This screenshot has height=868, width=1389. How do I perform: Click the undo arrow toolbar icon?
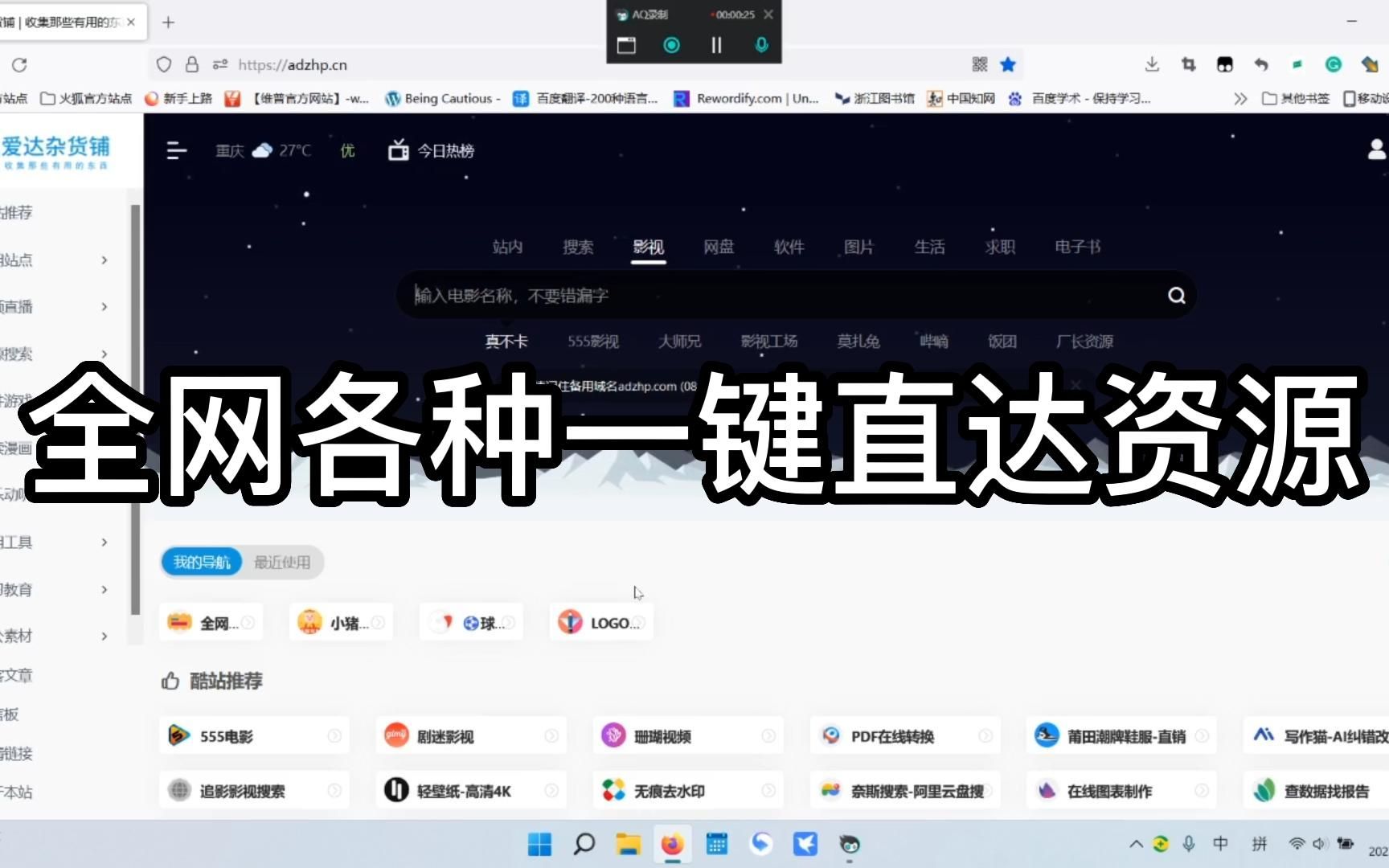click(1261, 64)
